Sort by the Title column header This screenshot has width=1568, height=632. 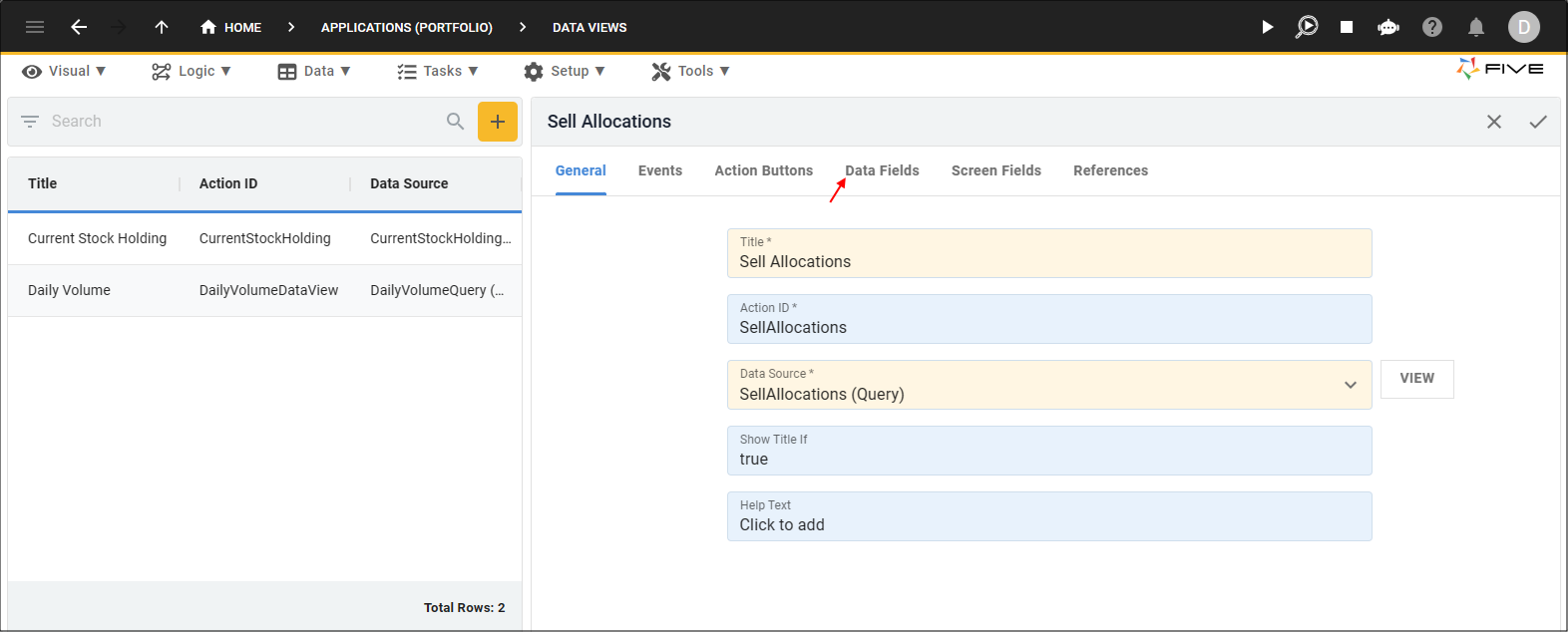pos(42,183)
